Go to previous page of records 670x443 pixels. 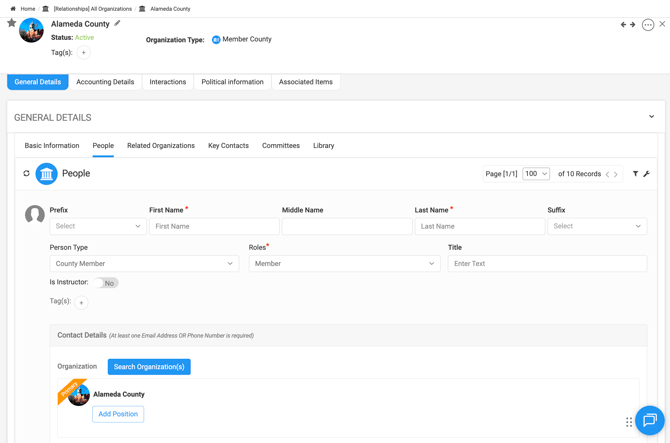click(607, 174)
